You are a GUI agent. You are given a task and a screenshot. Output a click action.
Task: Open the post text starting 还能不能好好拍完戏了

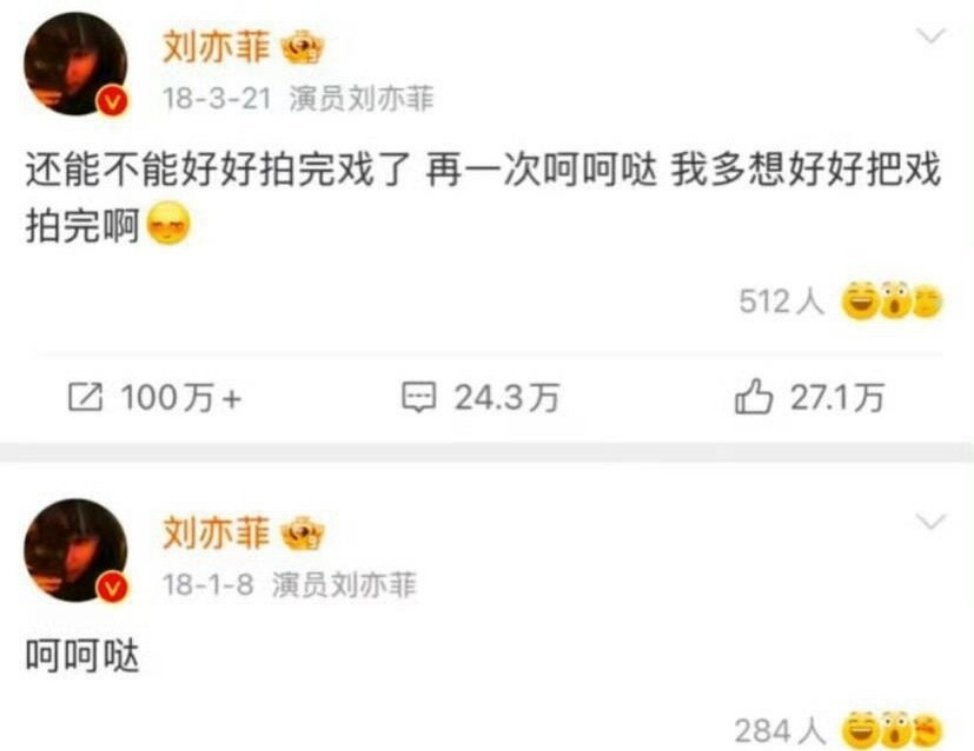click(x=483, y=198)
